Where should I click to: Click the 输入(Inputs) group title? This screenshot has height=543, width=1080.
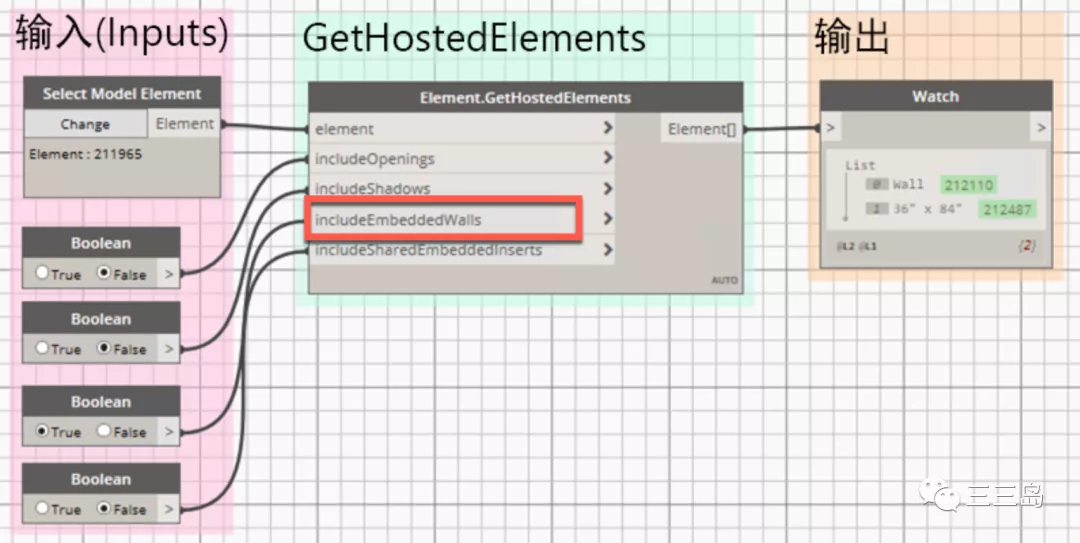point(122,34)
